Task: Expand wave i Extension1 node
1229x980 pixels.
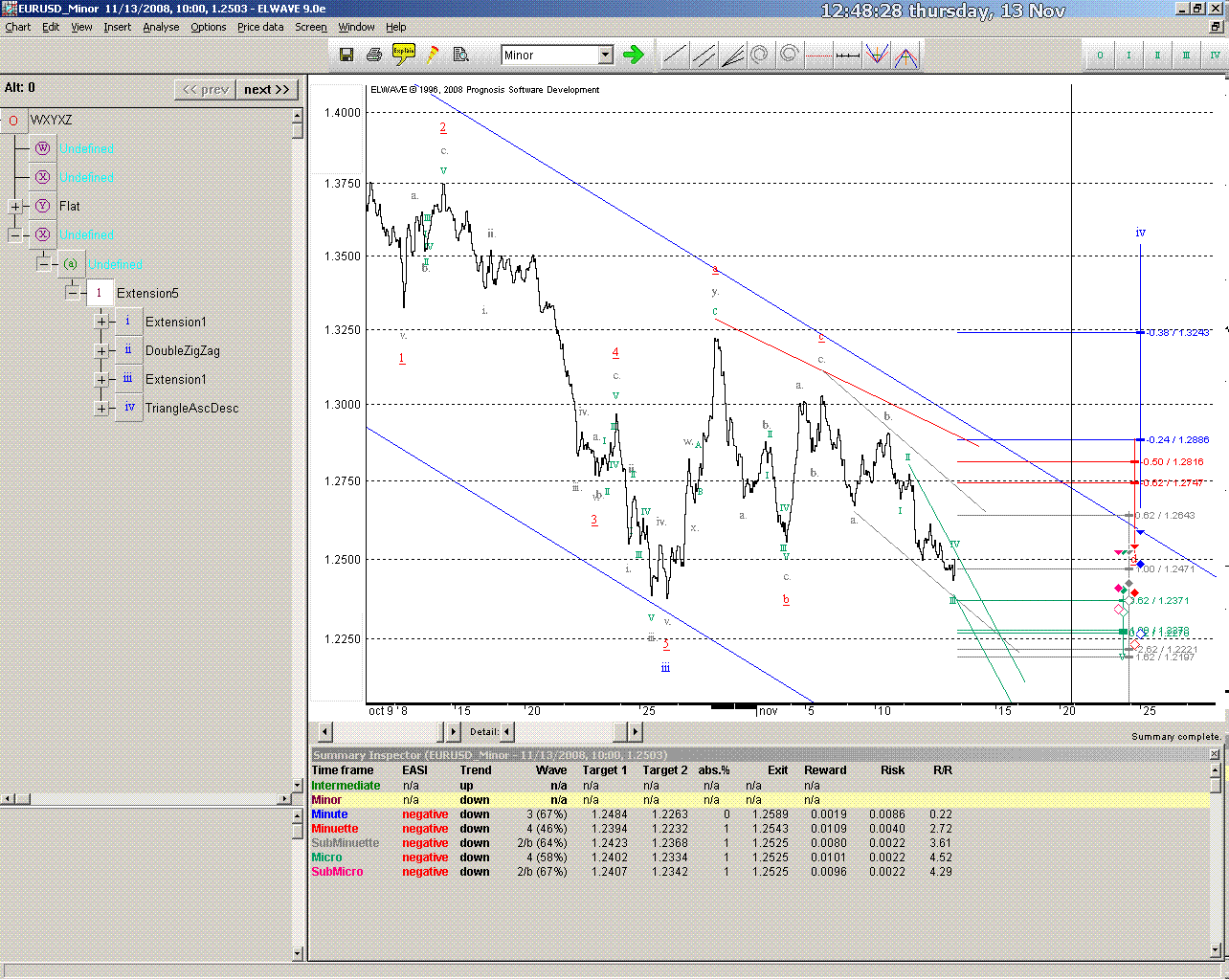Action: pos(101,322)
